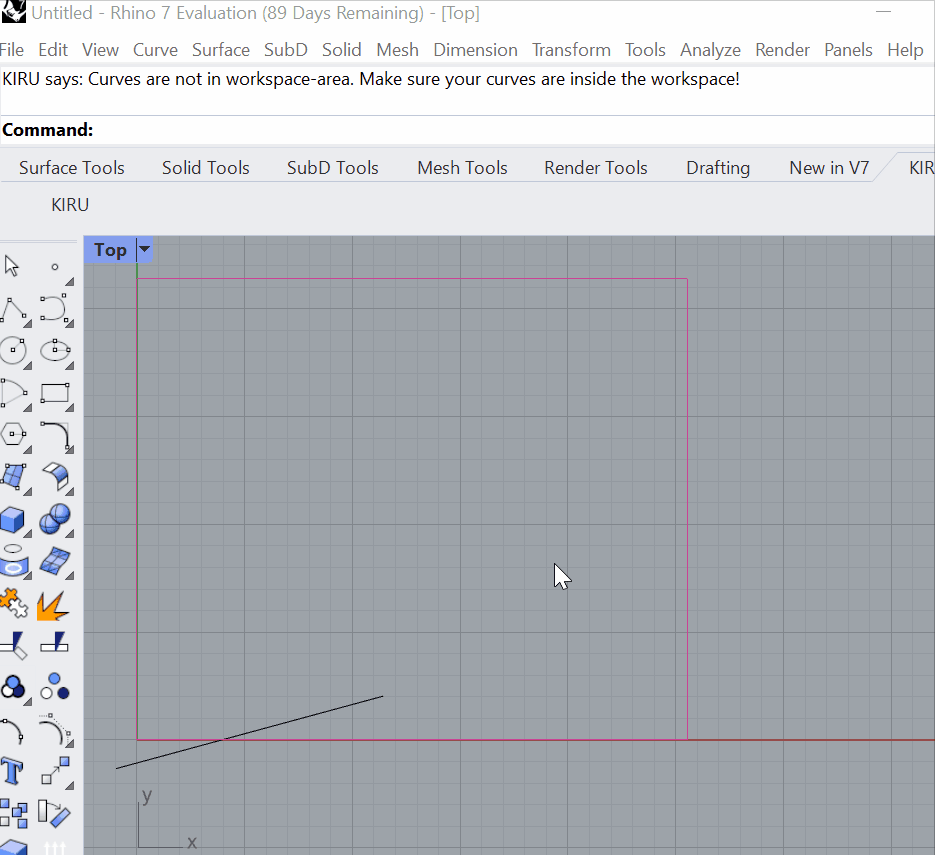The width and height of the screenshot is (935, 855).
Task: Open the Top viewport dropdown arrow
Action: 144,249
